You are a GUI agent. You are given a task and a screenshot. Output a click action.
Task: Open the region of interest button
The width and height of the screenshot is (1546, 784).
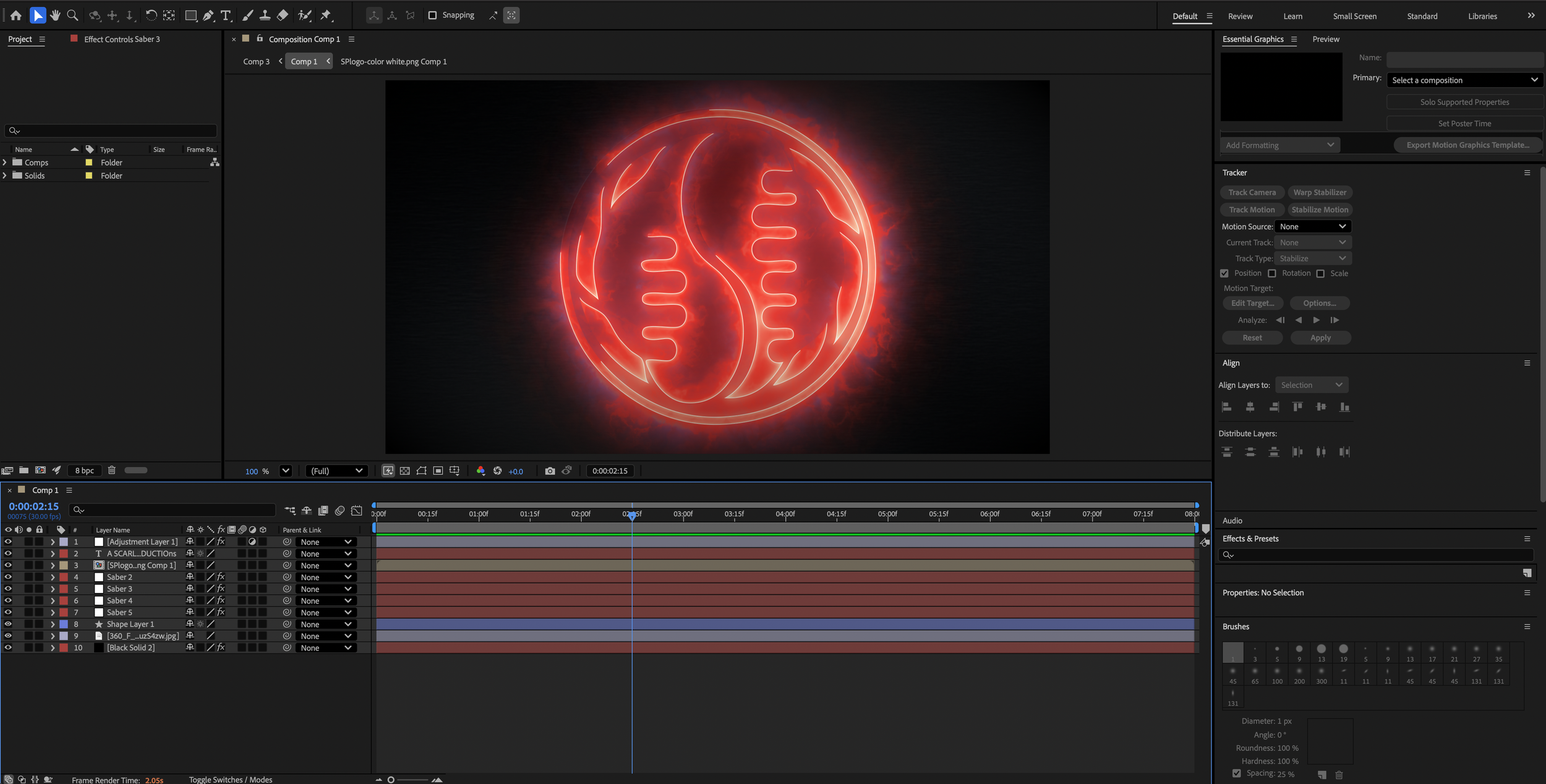[x=438, y=471]
